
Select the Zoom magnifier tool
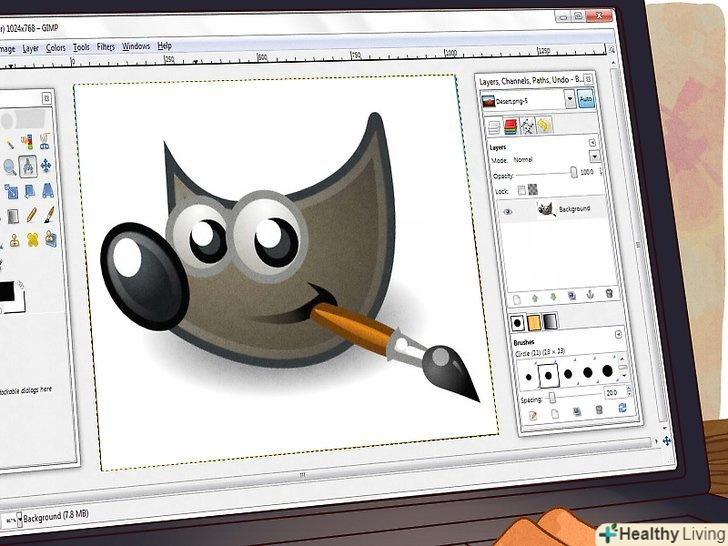click(x=9, y=167)
